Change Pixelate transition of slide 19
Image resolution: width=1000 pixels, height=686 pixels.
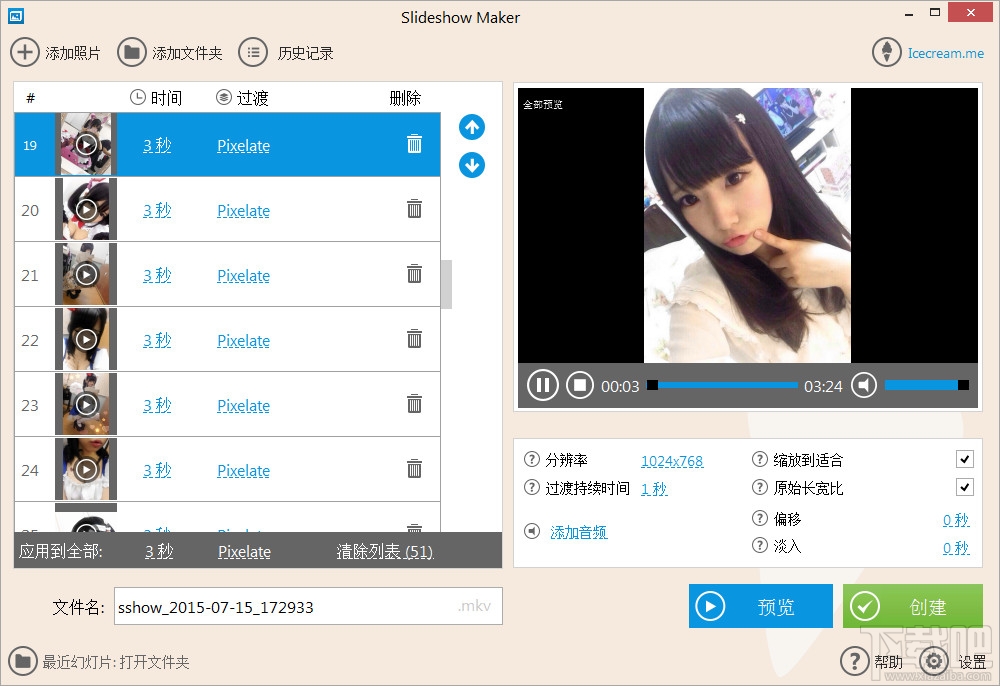point(244,146)
